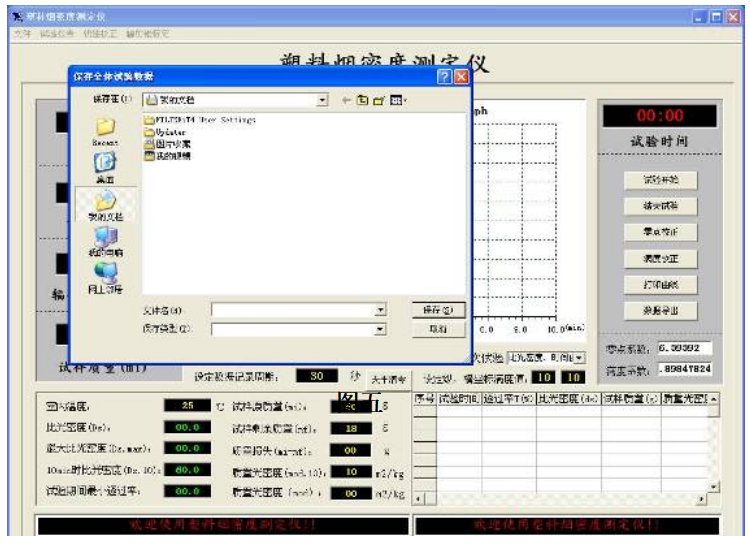Click the app icon in the main title bar
Image resolution: width=750 pixels, height=545 pixels.
pos(18,17)
